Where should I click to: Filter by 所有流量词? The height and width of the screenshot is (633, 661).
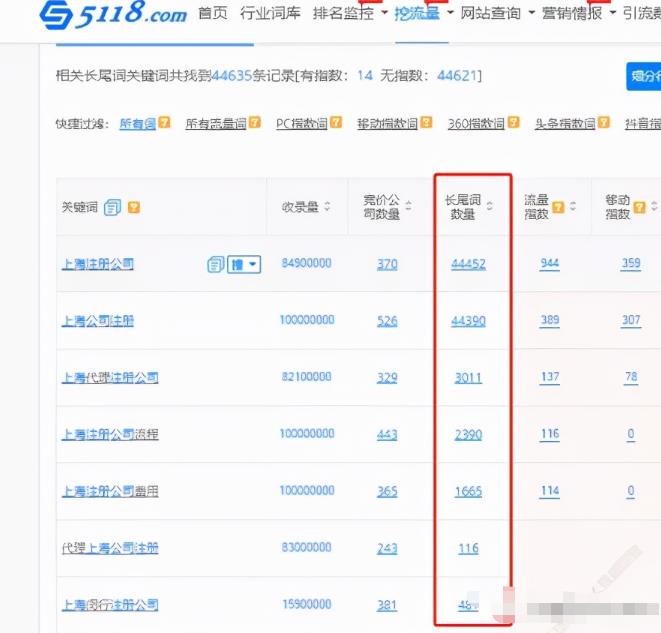click(216, 123)
